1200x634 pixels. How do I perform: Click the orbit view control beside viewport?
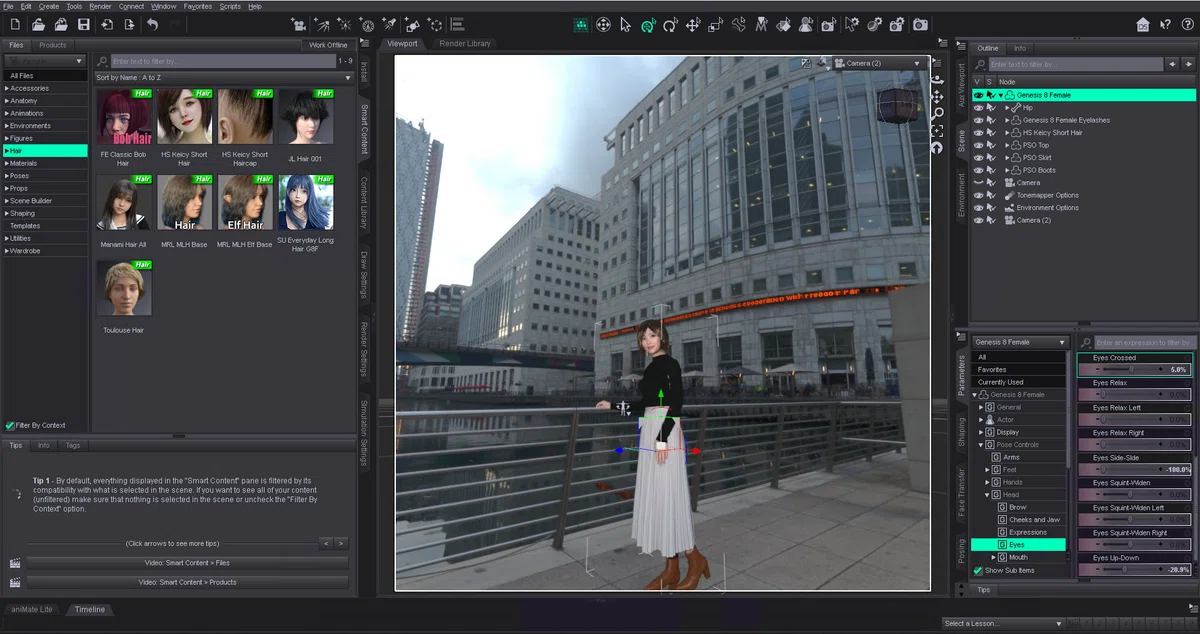(x=938, y=80)
